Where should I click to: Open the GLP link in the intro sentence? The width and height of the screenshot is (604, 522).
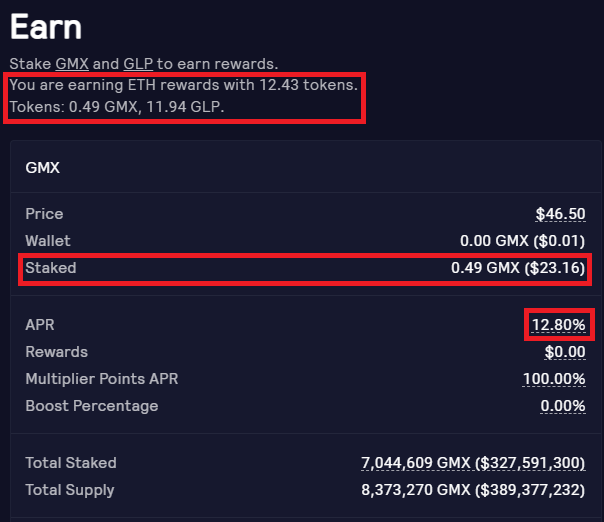[138, 64]
